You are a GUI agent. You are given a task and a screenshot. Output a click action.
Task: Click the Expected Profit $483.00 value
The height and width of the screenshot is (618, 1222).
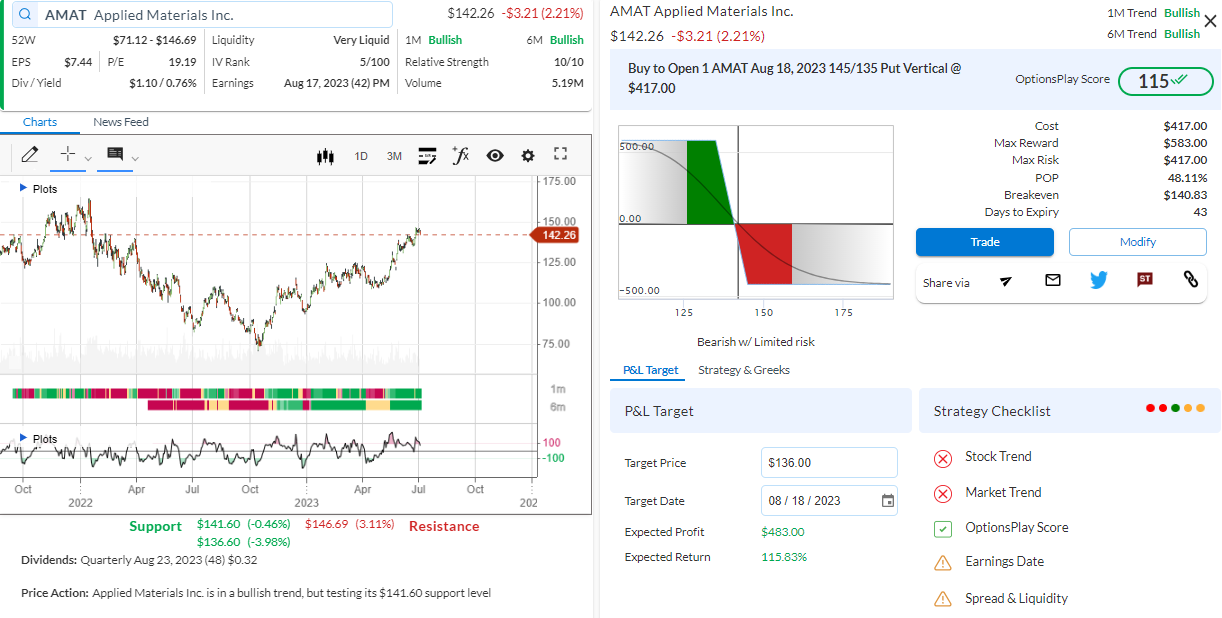point(781,532)
